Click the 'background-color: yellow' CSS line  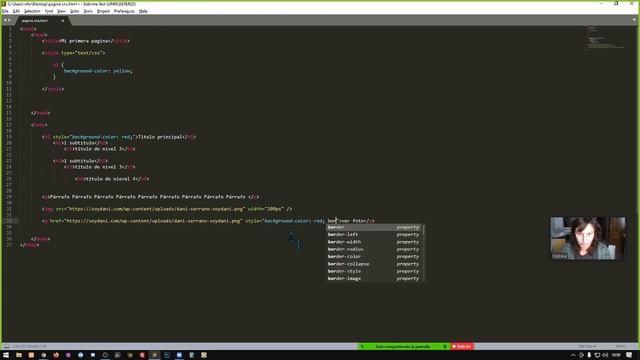pyautogui.click(x=98, y=71)
